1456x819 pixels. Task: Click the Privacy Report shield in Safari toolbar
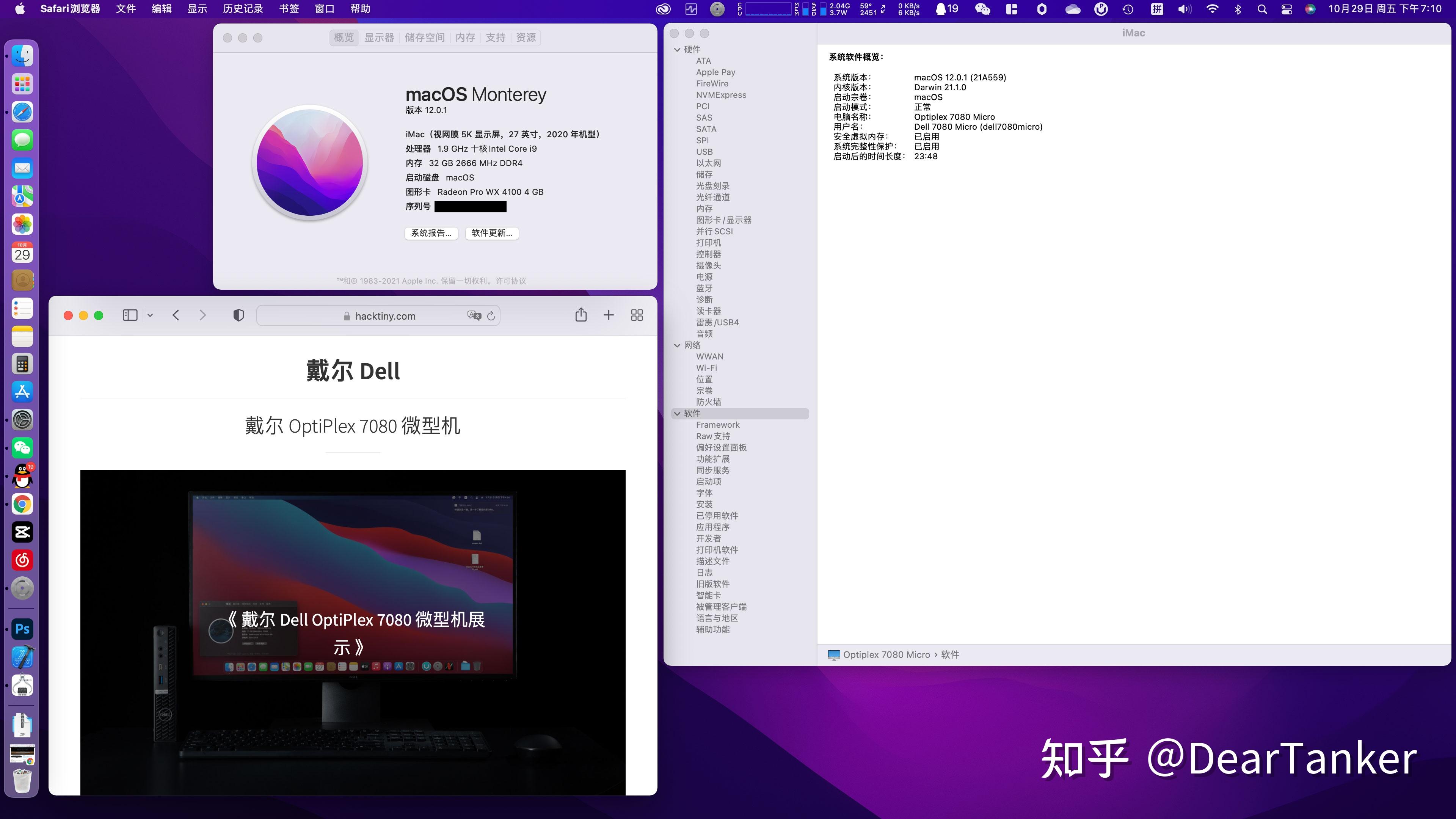click(237, 315)
